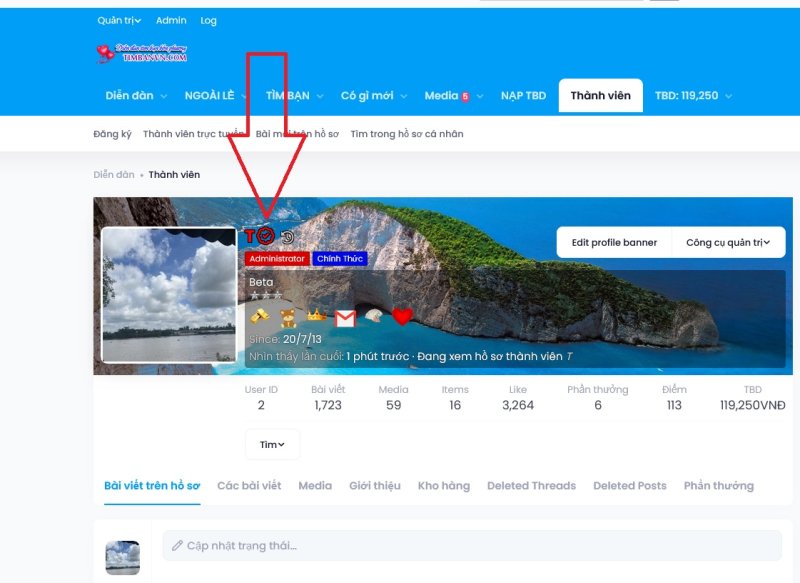Click the star rating under Beta
The width and height of the screenshot is (800, 583).
tap(266, 293)
